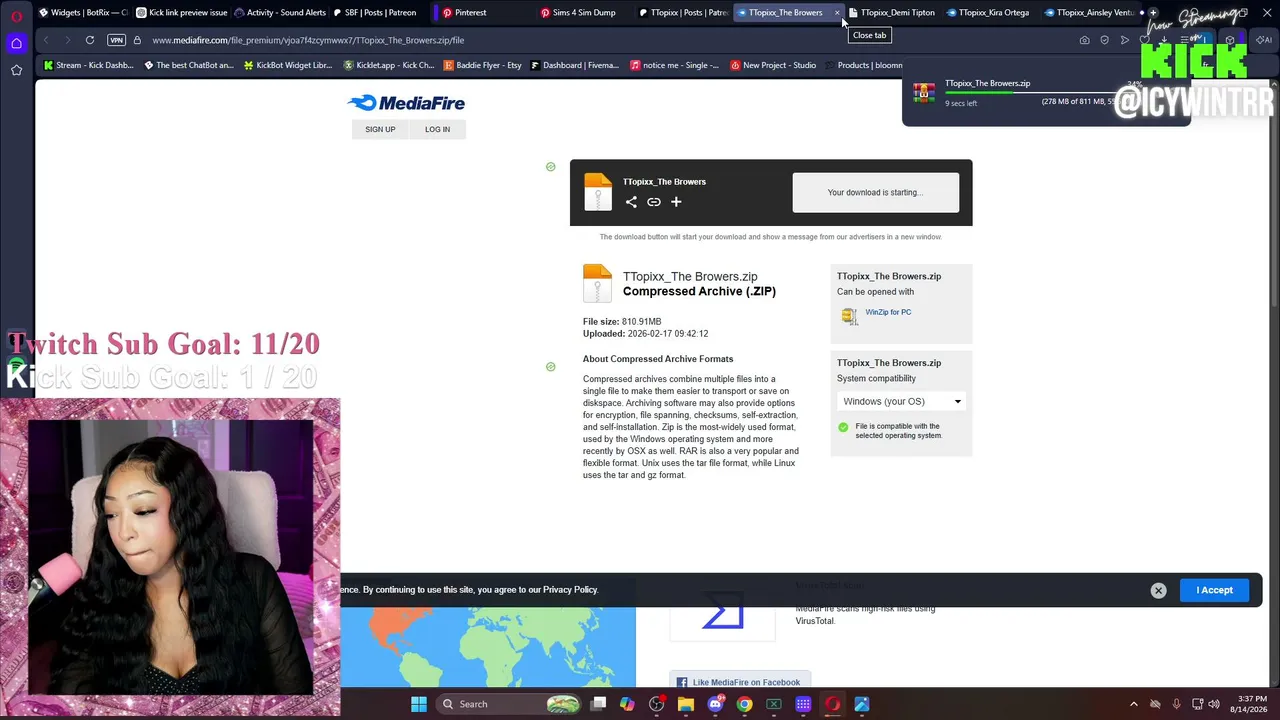Open the best ChatBot bookmark
1280x720 pixels.
coord(189,65)
